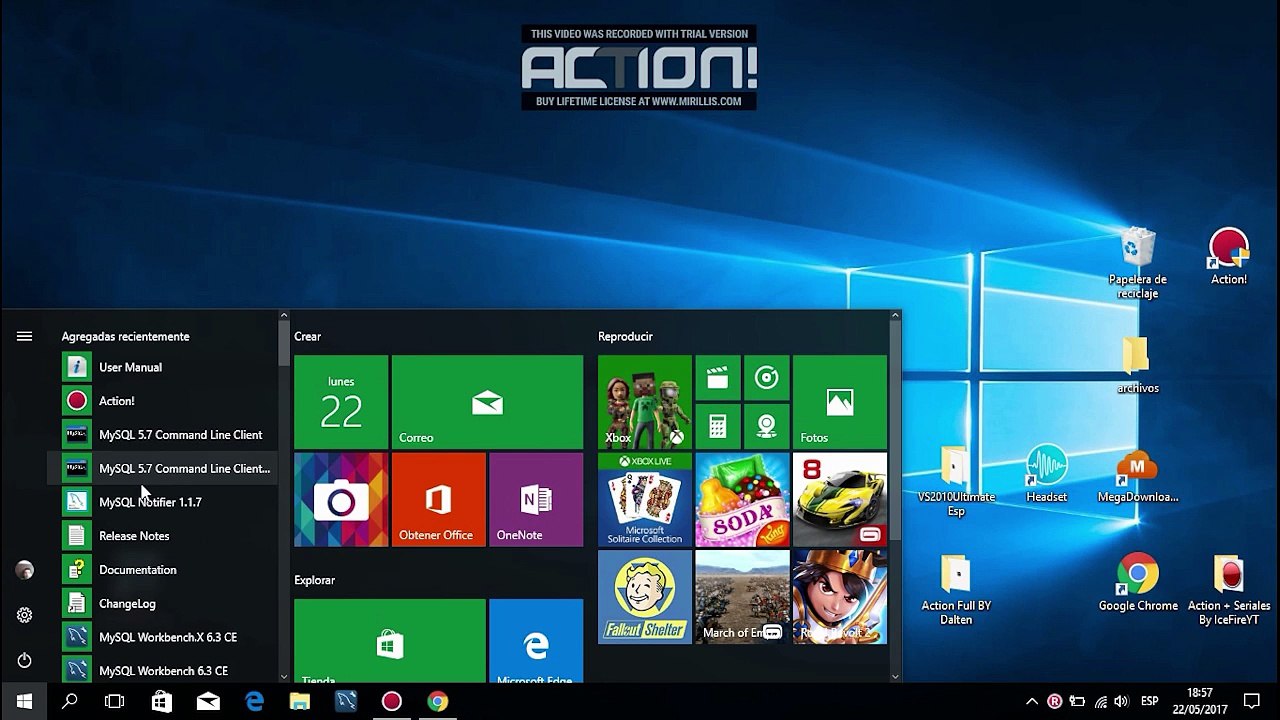Viewport: 1280px width, 720px height.
Task: Open User Manual from the app list
Action: (x=162, y=367)
